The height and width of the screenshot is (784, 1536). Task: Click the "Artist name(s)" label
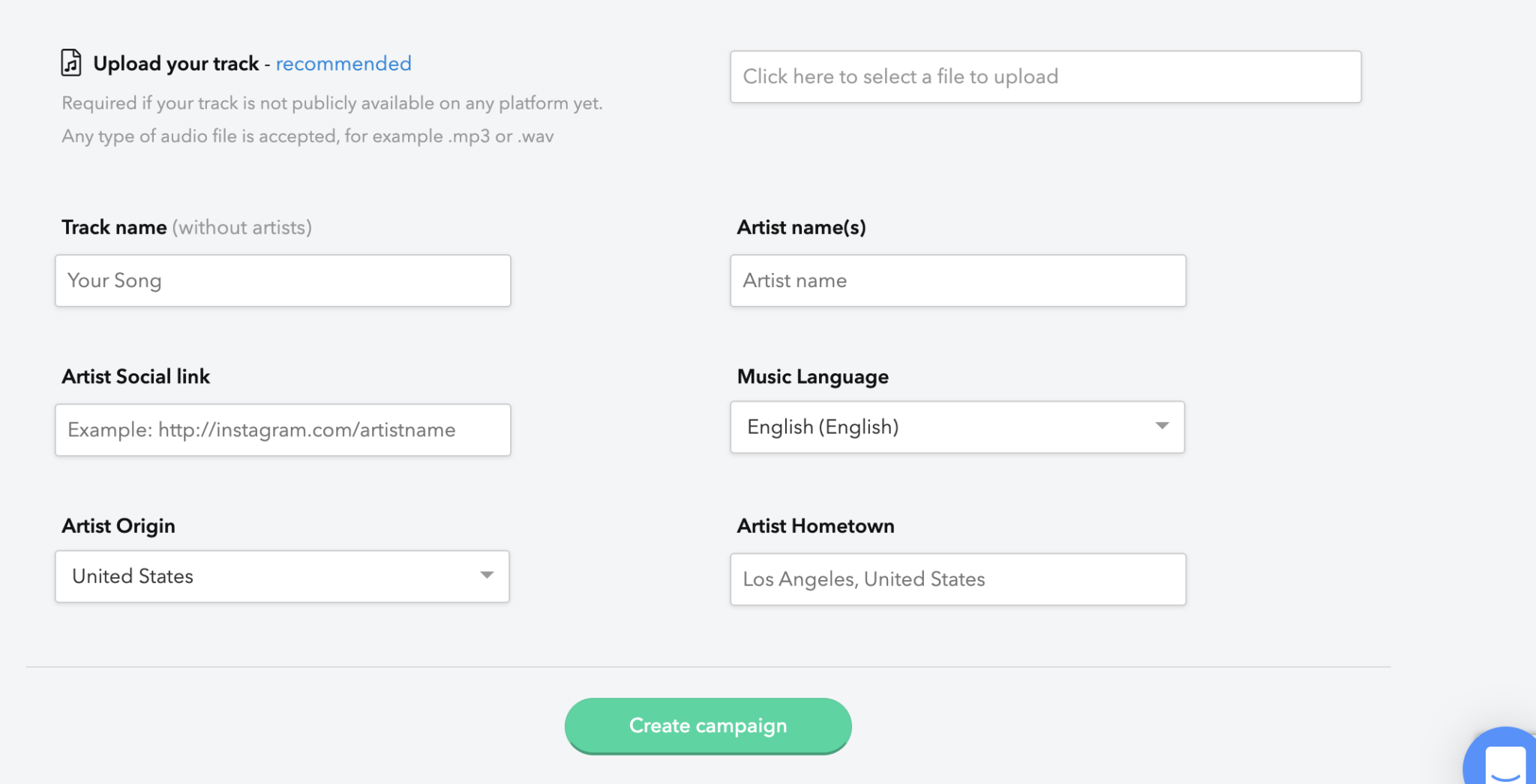click(x=801, y=227)
